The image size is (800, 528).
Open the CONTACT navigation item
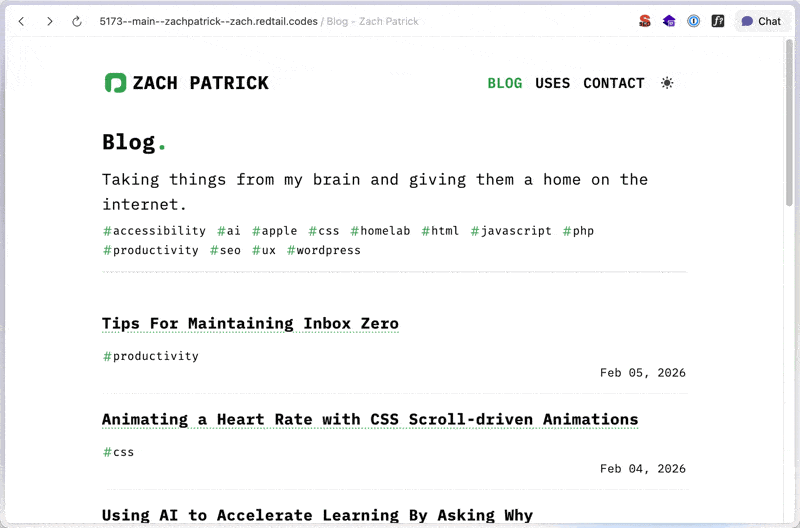(x=614, y=83)
